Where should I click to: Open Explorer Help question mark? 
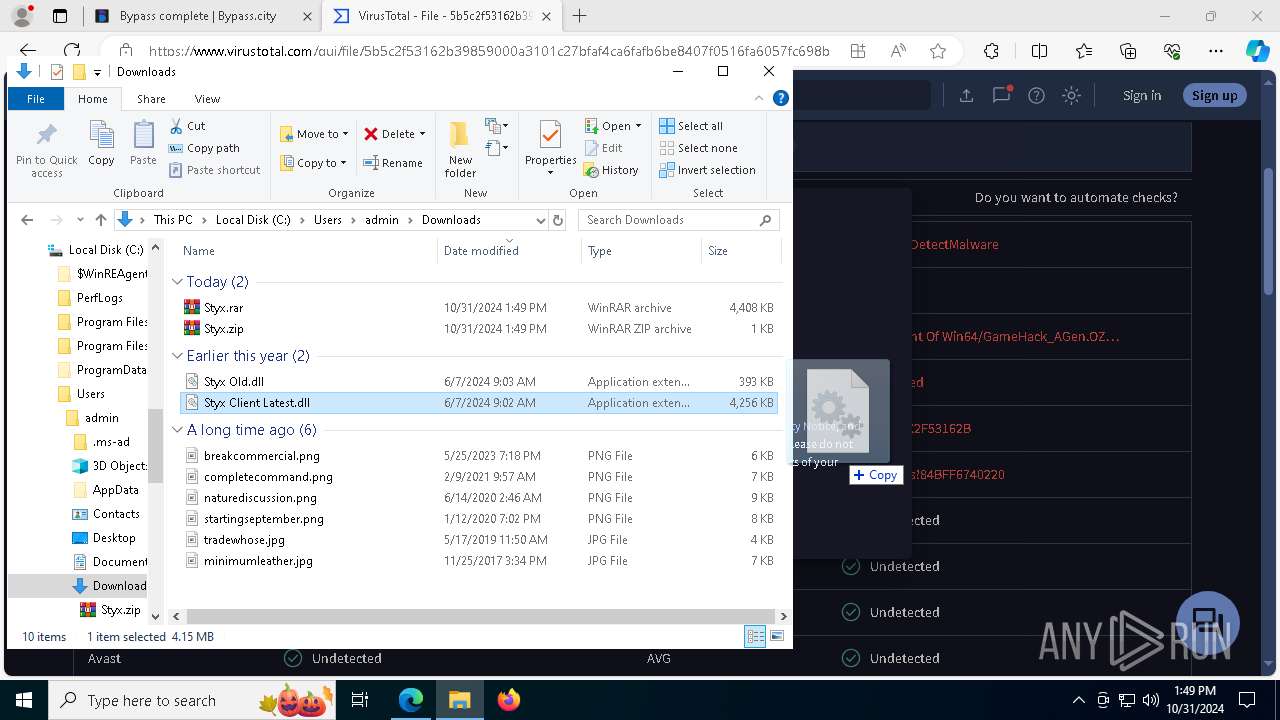[781, 98]
